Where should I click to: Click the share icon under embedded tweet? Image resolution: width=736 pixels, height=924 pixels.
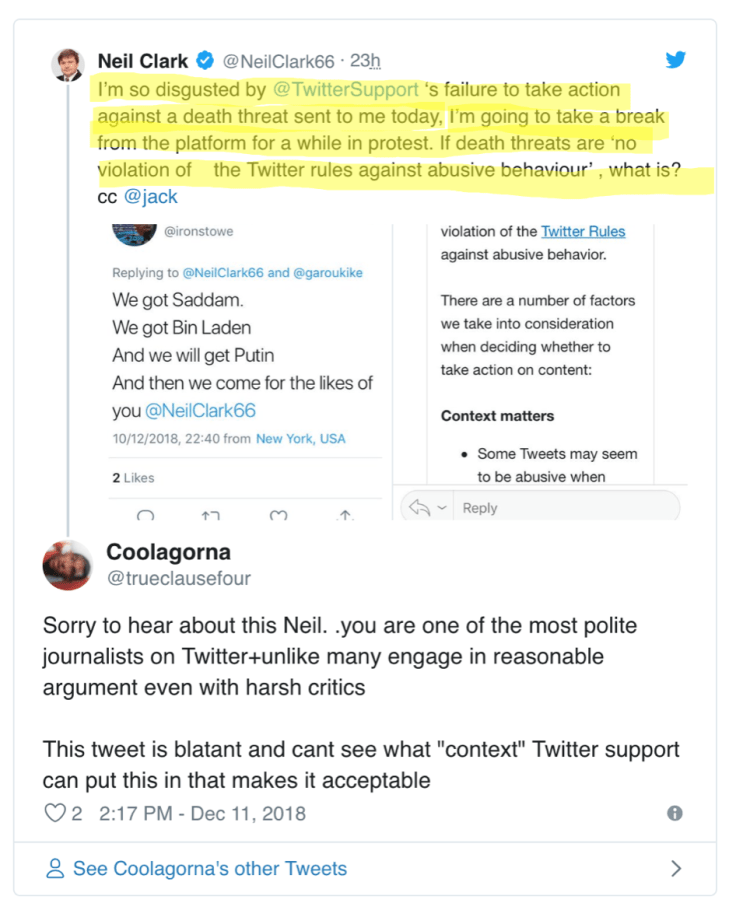pyautogui.click(x=345, y=516)
